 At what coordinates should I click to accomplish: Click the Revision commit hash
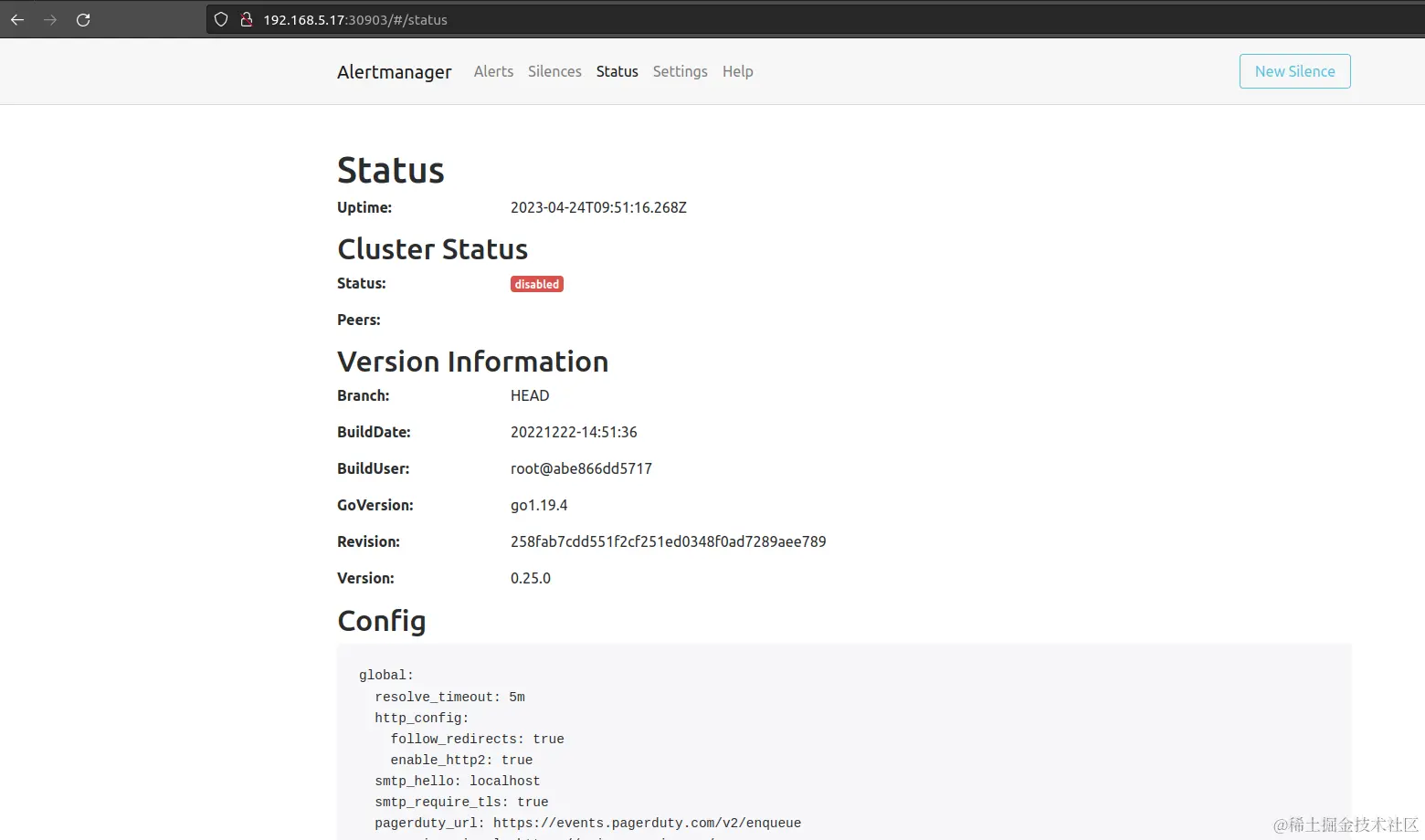tap(668, 541)
